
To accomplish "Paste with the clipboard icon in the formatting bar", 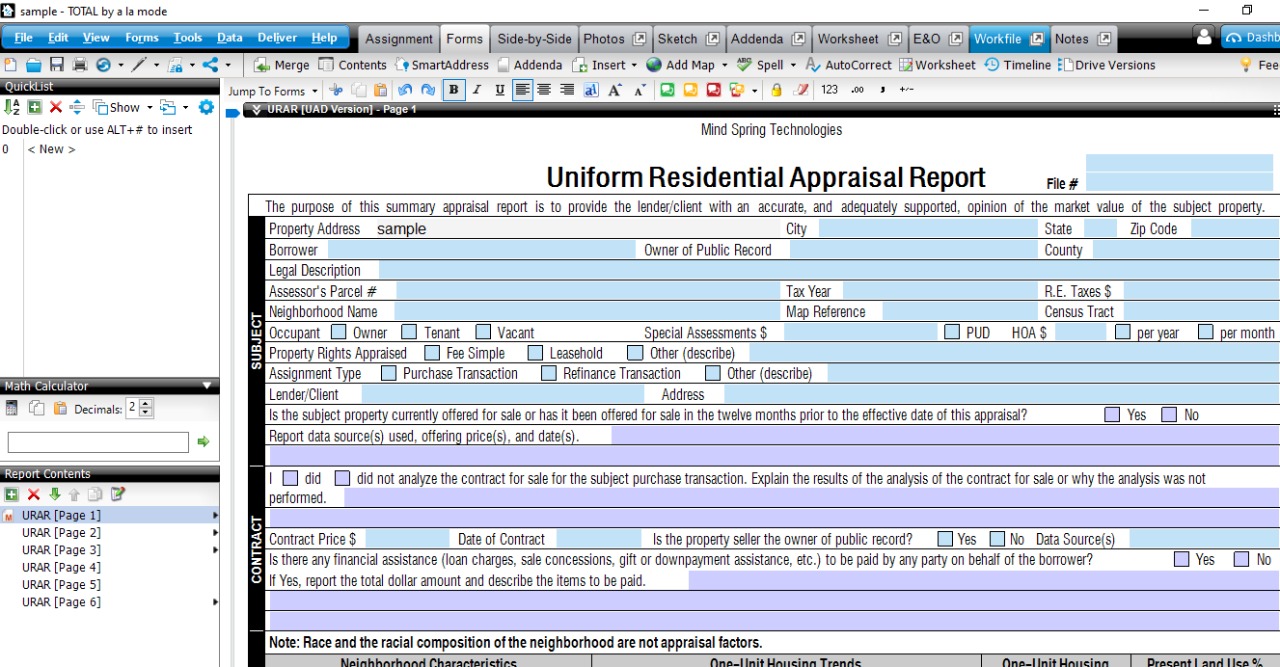I will 380,90.
